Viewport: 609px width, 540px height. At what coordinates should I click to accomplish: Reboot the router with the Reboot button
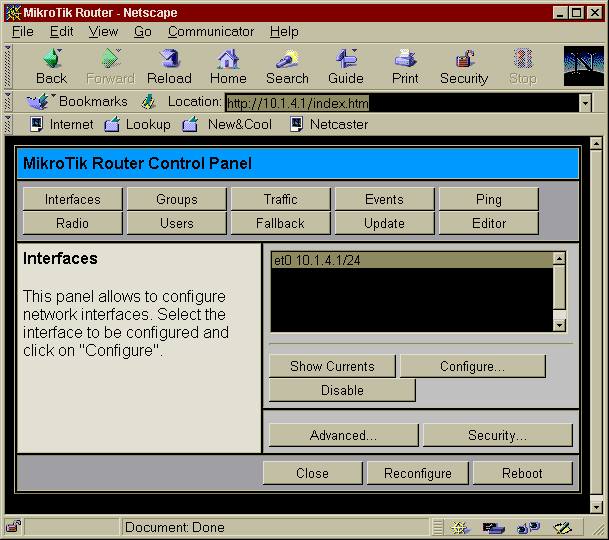pos(522,473)
